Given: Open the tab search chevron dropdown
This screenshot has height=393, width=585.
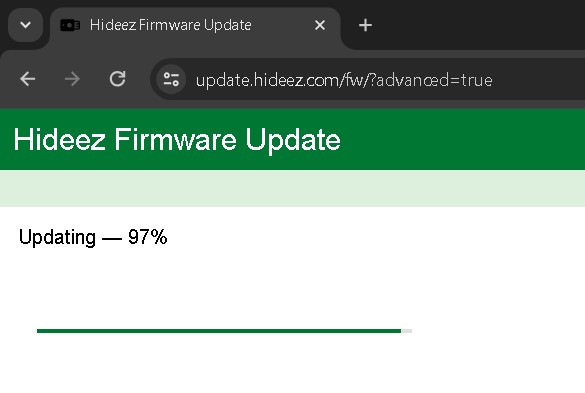Looking at the screenshot, I should [x=25, y=25].
